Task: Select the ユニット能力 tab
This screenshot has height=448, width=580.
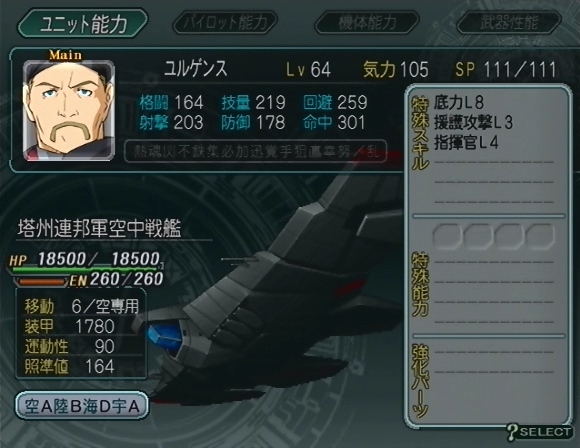Action: click(x=82, y=23)
